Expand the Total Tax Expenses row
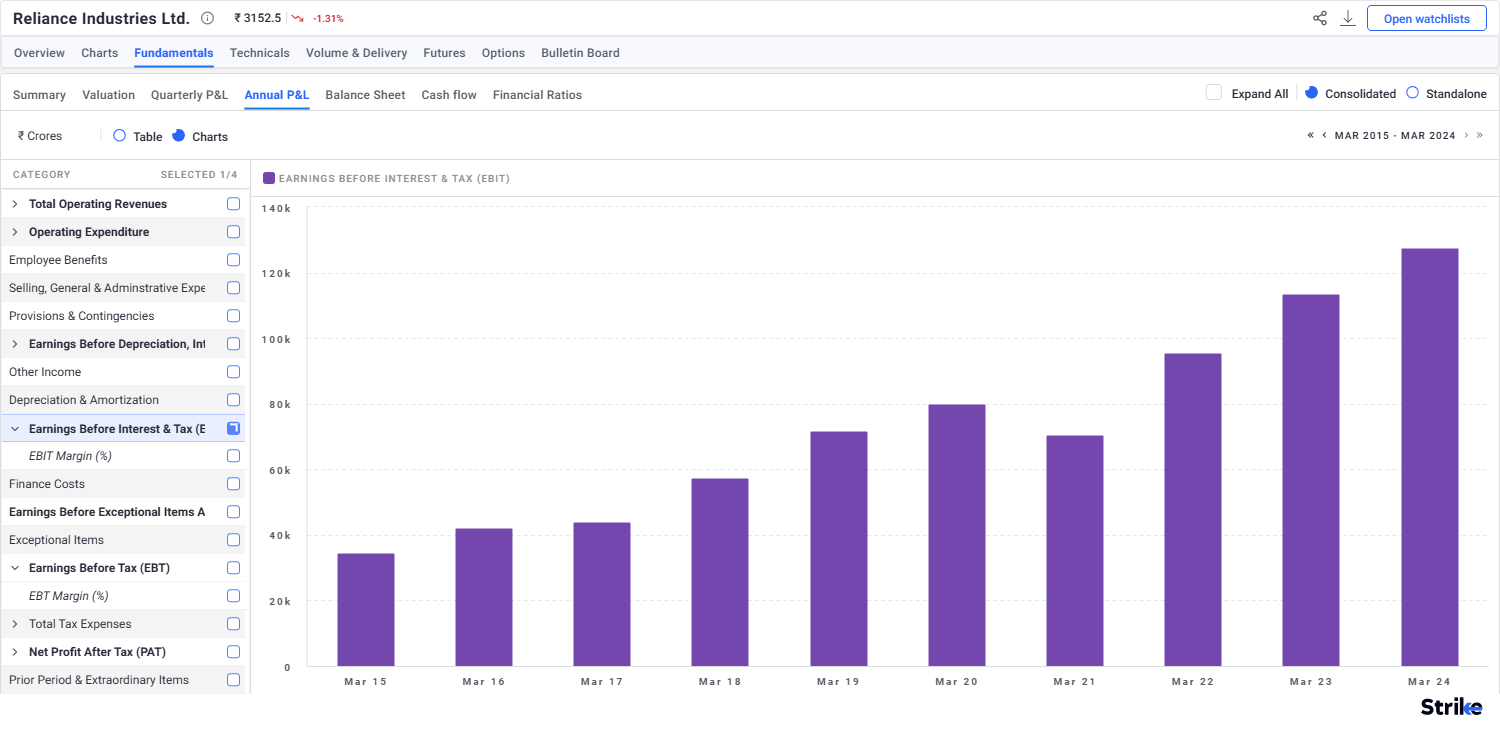The width and height of the screenshot is (1500, 729). [15, 624]
